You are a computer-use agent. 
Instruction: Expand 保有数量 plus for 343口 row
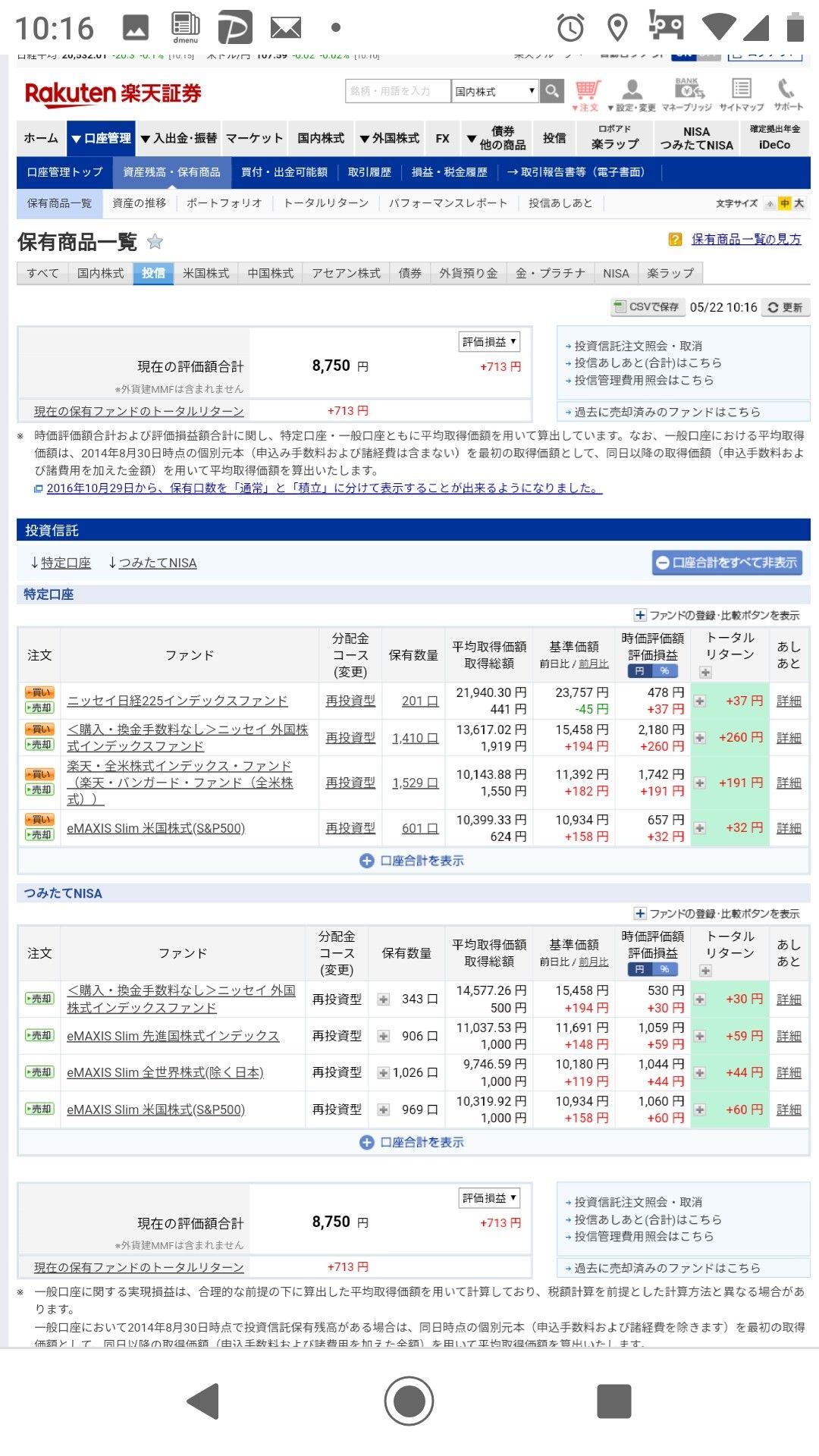pyautogui.click(x=384, y=999)
